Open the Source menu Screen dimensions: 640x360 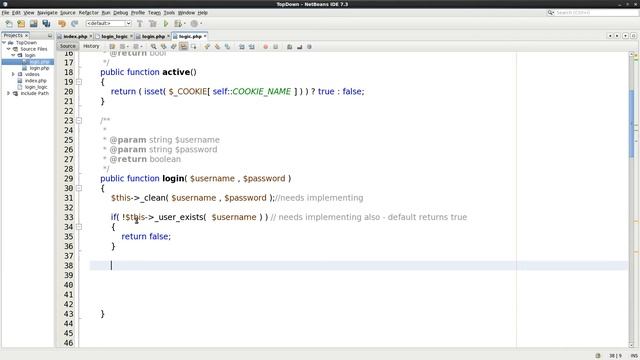click(68, 13)
